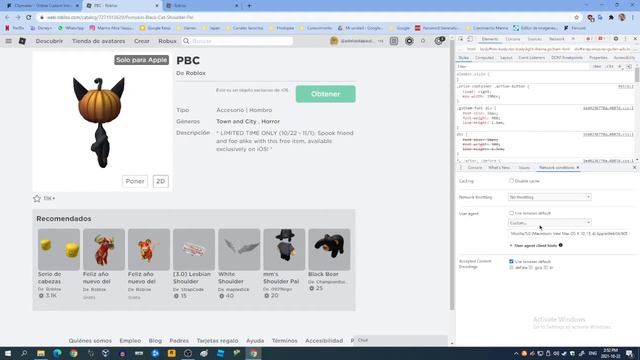The image size is (640, 360).
Task: Open the drawer three-dot menu beside Console
Action: point(461,168)
